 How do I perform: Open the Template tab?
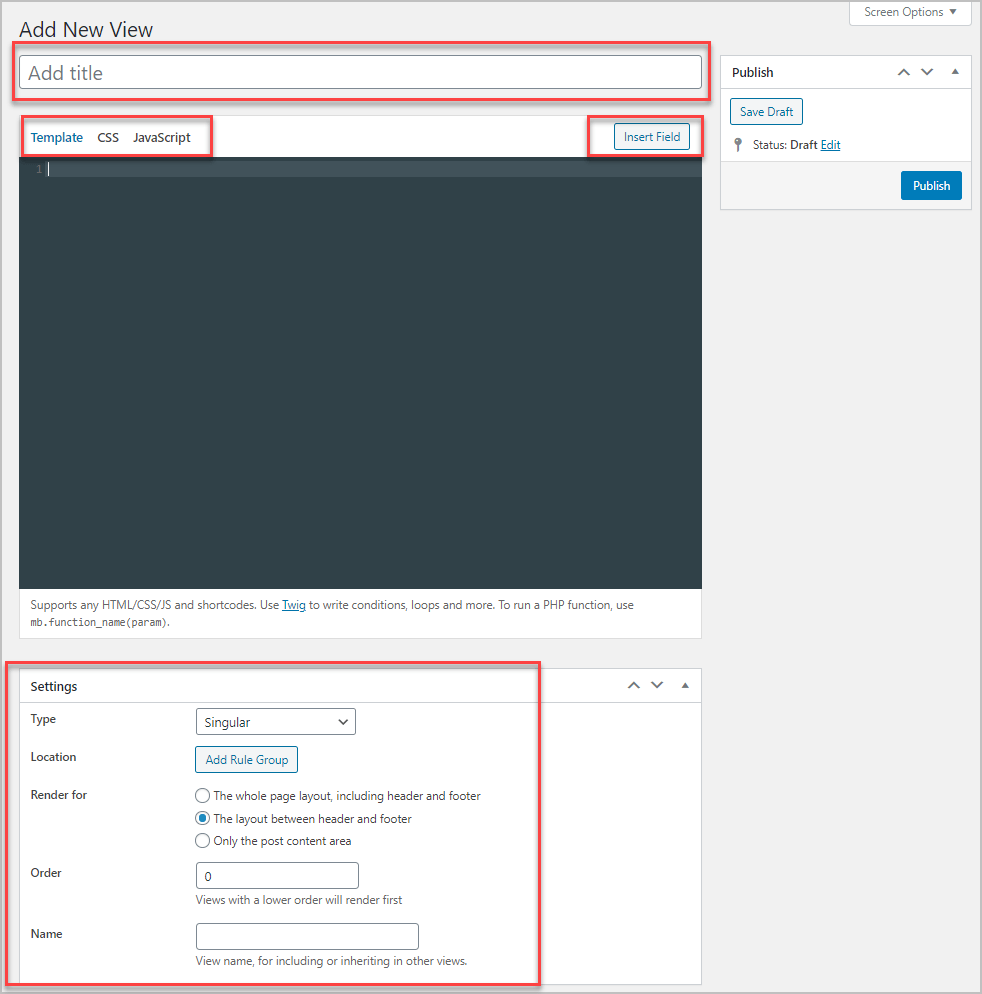tap(56, 138)
